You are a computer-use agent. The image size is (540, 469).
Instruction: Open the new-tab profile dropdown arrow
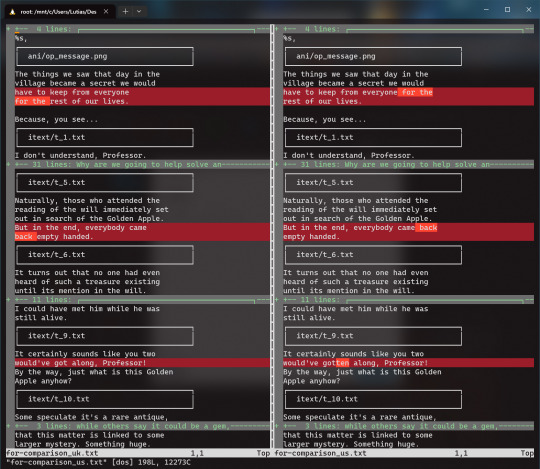(x=139, y=12)
